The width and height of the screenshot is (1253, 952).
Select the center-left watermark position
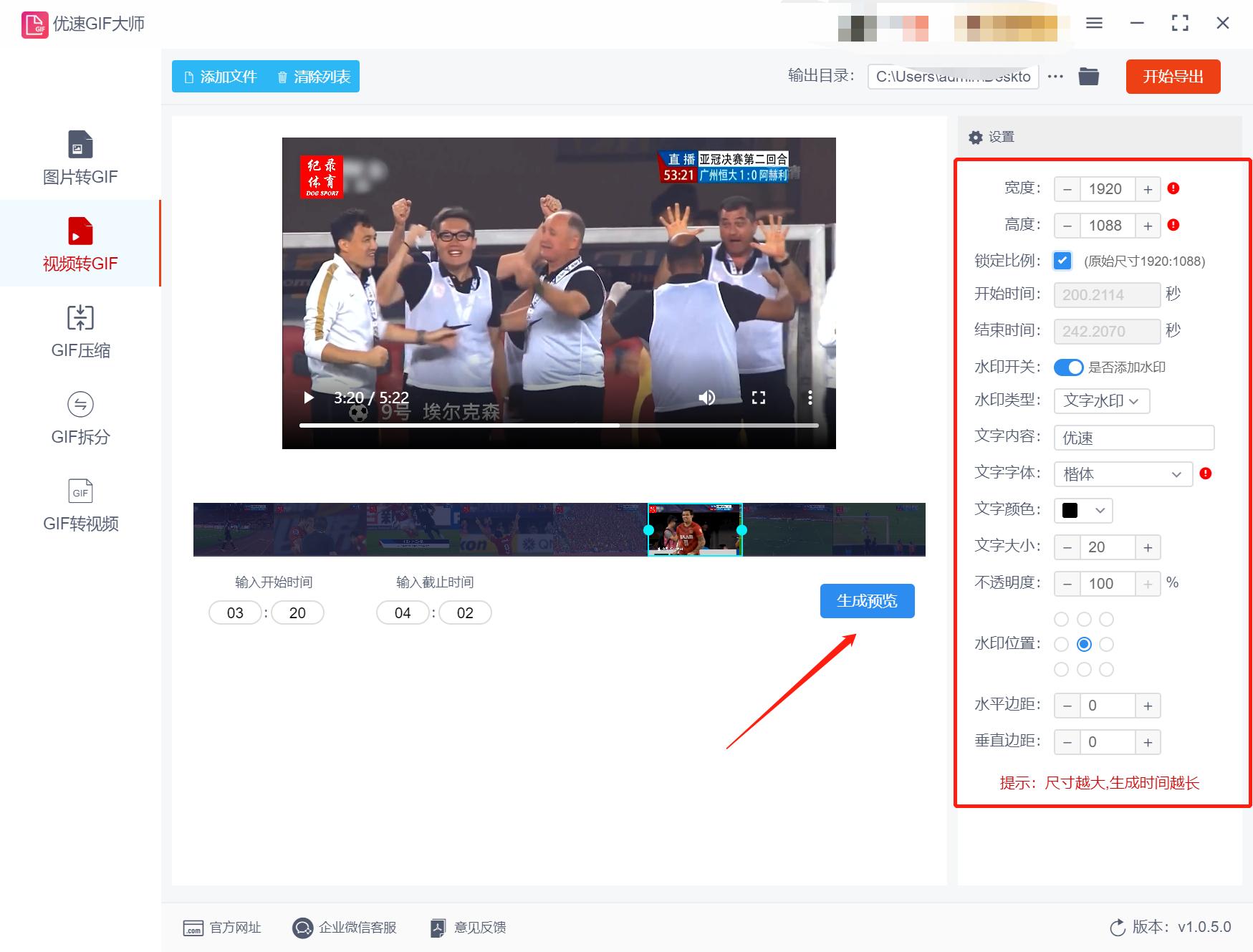tap(1062, 644)
